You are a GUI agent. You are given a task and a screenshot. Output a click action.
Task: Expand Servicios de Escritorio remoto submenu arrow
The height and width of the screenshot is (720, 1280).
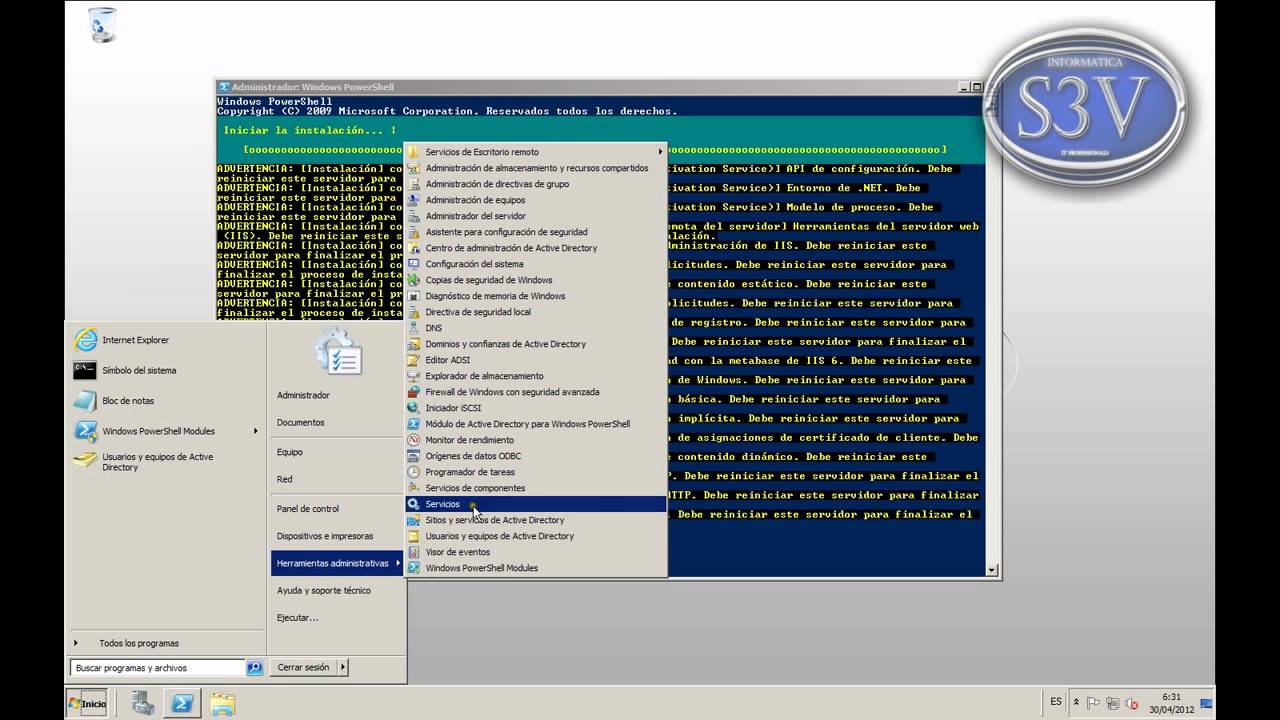tap(660, 152)
